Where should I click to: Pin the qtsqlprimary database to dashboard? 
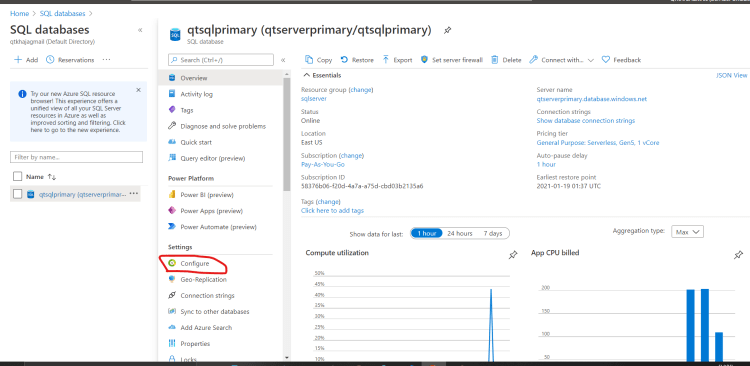pos(447,31)
